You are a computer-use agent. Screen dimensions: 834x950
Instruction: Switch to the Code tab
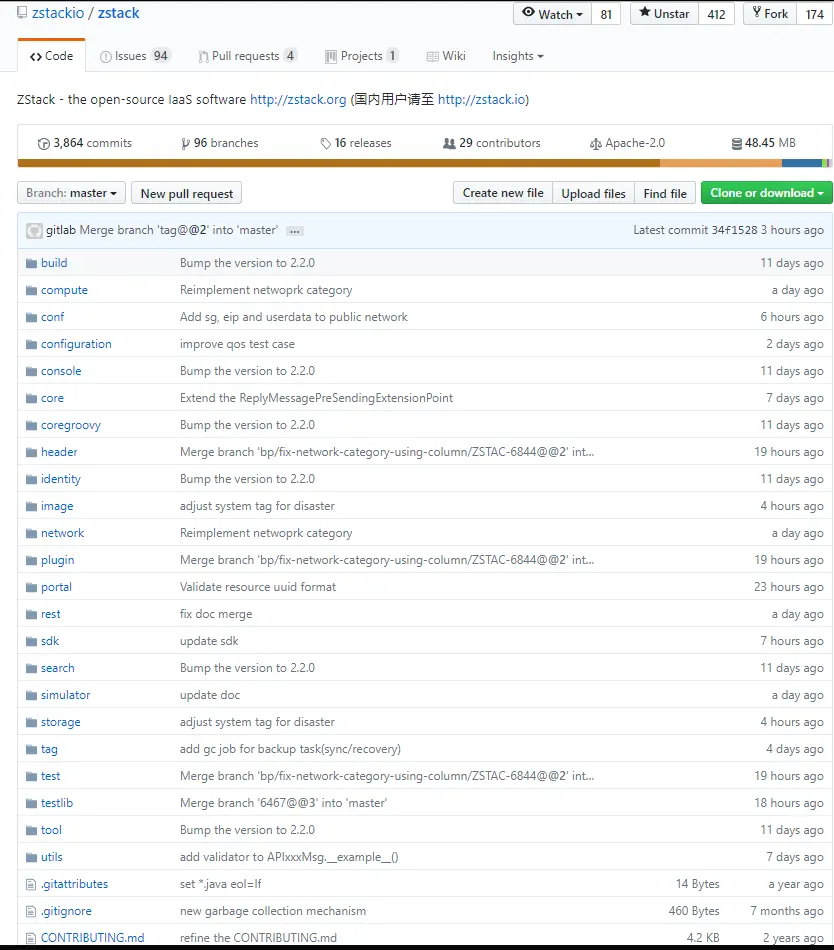point(51,56)
